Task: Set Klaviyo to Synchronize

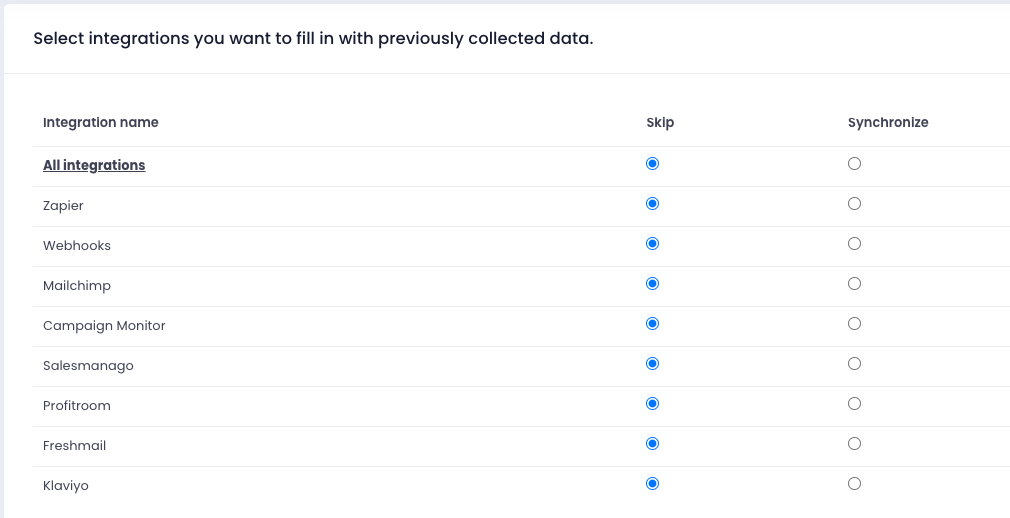Action: point(854,483)
